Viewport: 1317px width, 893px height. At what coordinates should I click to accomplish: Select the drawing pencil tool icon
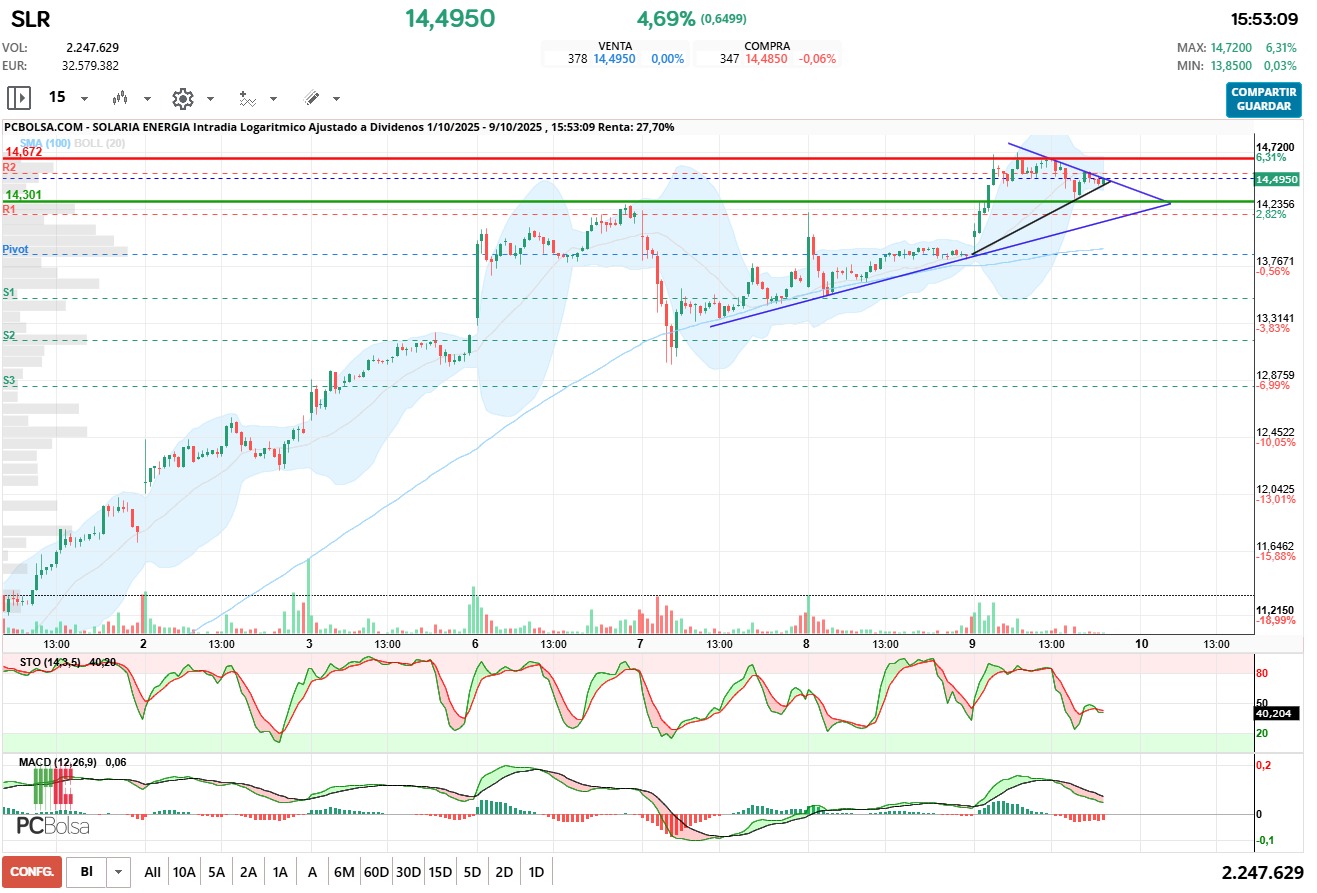311,98
